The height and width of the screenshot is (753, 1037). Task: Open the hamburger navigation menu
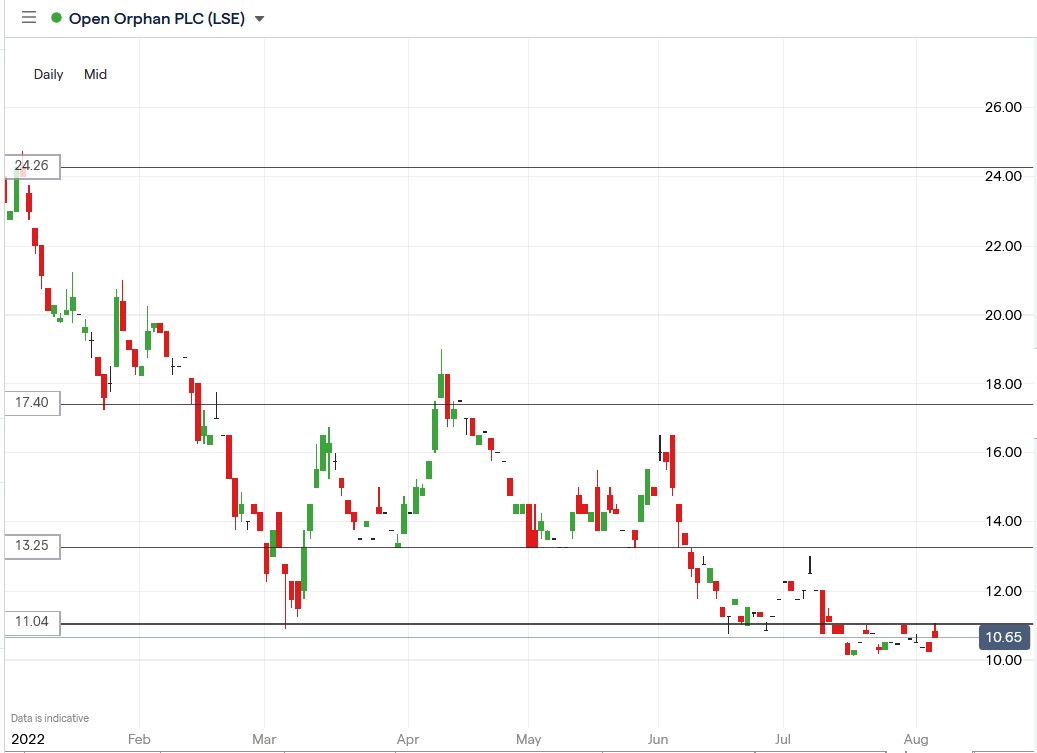28,17
